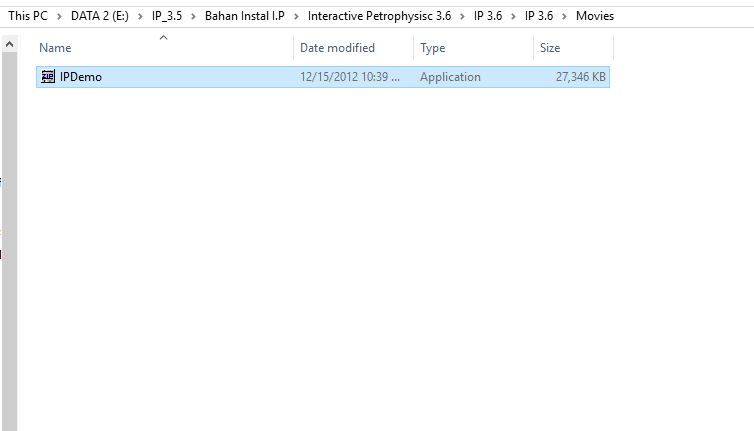
Task: Expand chevron after This PC breadcrumb
Action: [59, 16]
